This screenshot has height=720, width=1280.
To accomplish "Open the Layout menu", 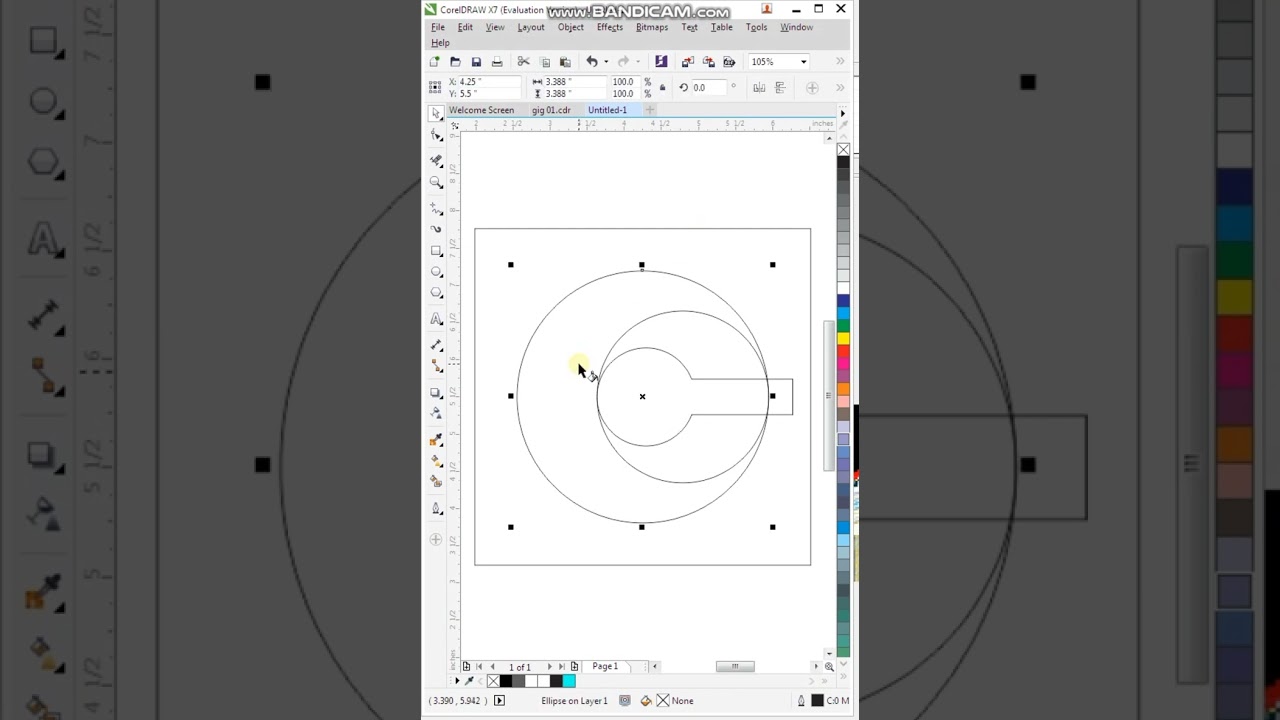I will (x=531, y=27).
